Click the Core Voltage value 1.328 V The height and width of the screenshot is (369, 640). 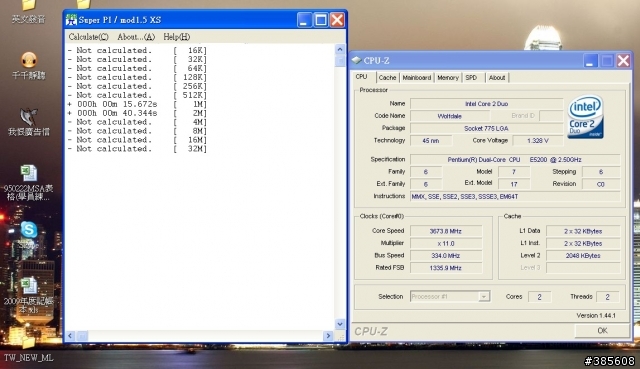(538, 140)
